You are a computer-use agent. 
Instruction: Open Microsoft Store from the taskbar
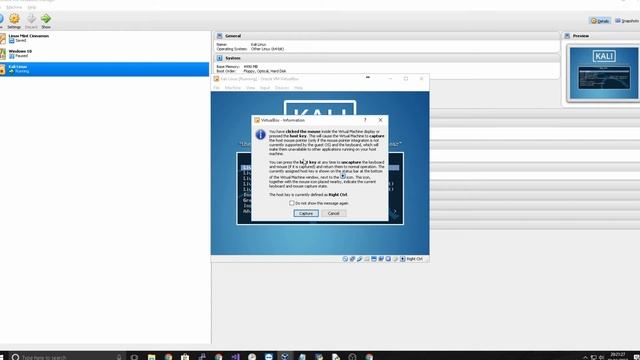(185, 357)
